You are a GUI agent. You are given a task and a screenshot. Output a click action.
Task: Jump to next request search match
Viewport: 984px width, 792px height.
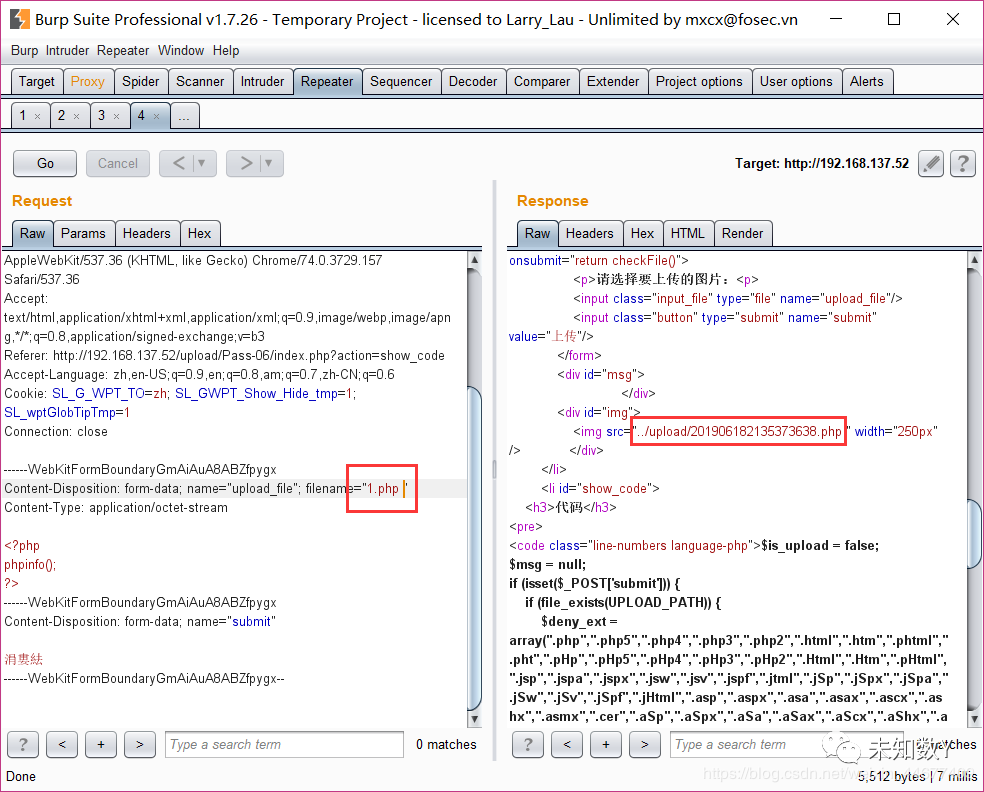(140, 745)
